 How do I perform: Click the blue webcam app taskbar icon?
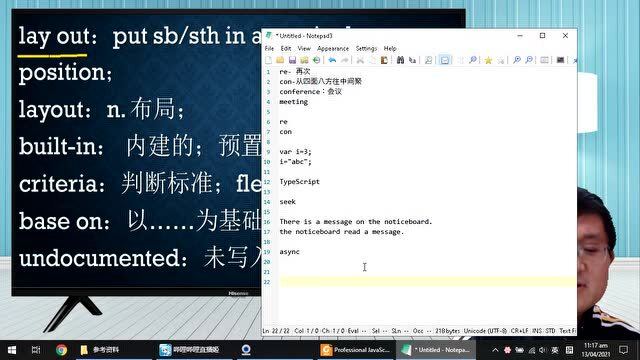coord(246,350)
